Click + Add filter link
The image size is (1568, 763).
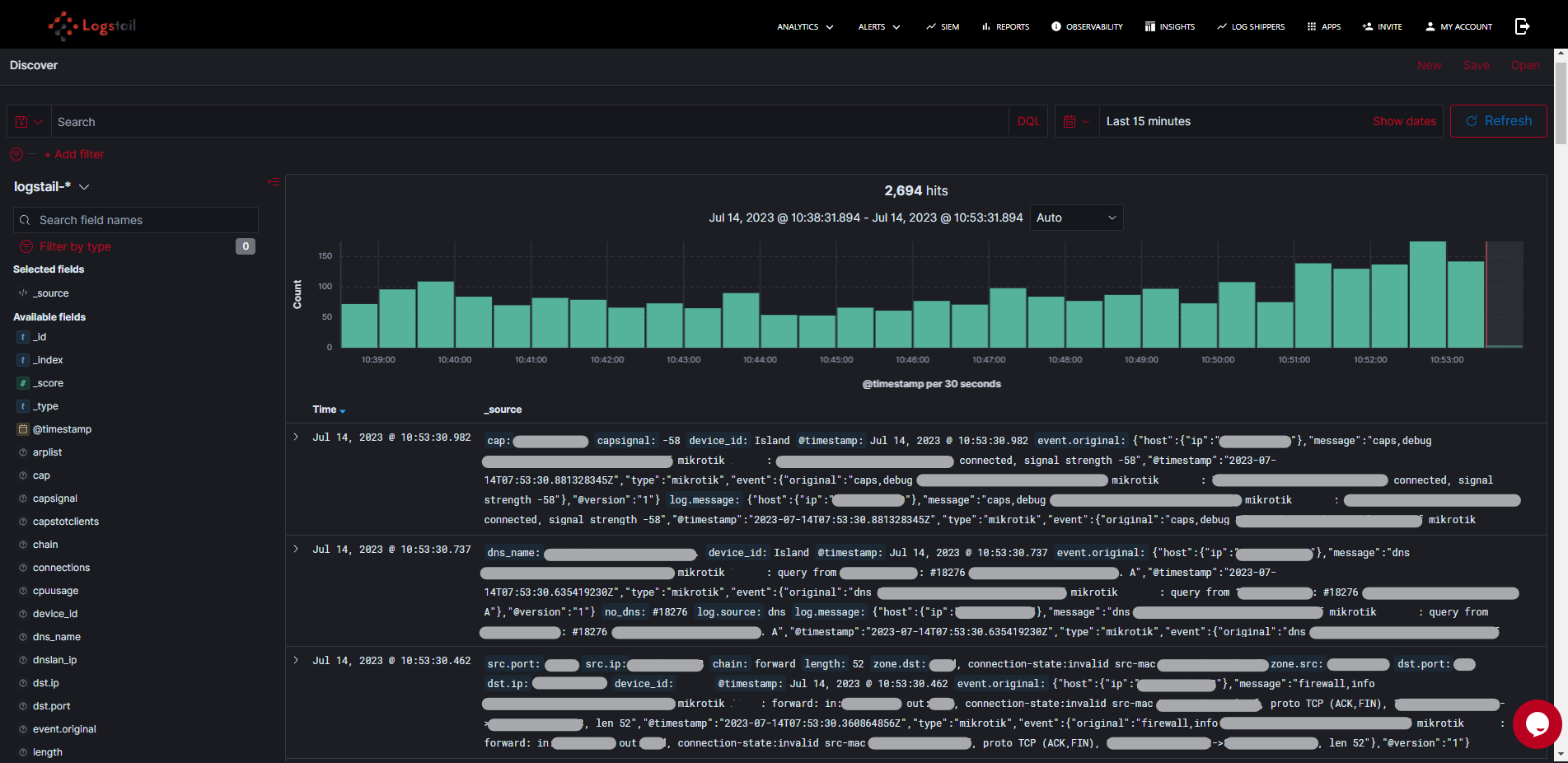pos(74,154)
